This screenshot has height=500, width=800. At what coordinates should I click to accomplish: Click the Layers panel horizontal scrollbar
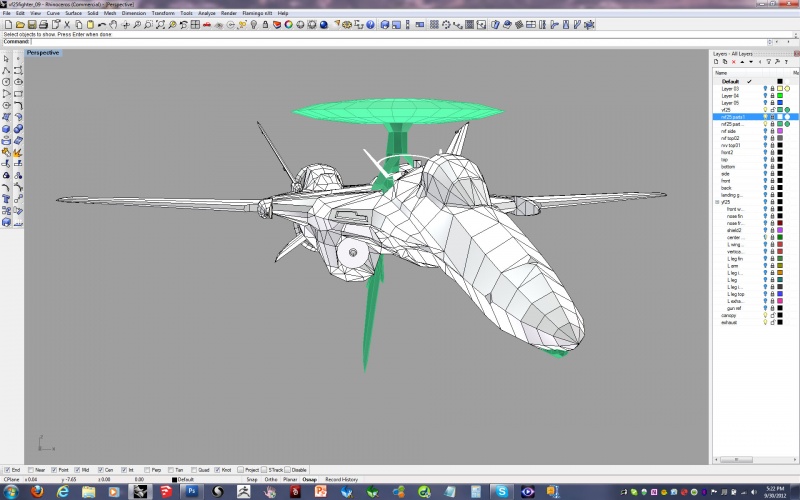[x=754, y=460]
